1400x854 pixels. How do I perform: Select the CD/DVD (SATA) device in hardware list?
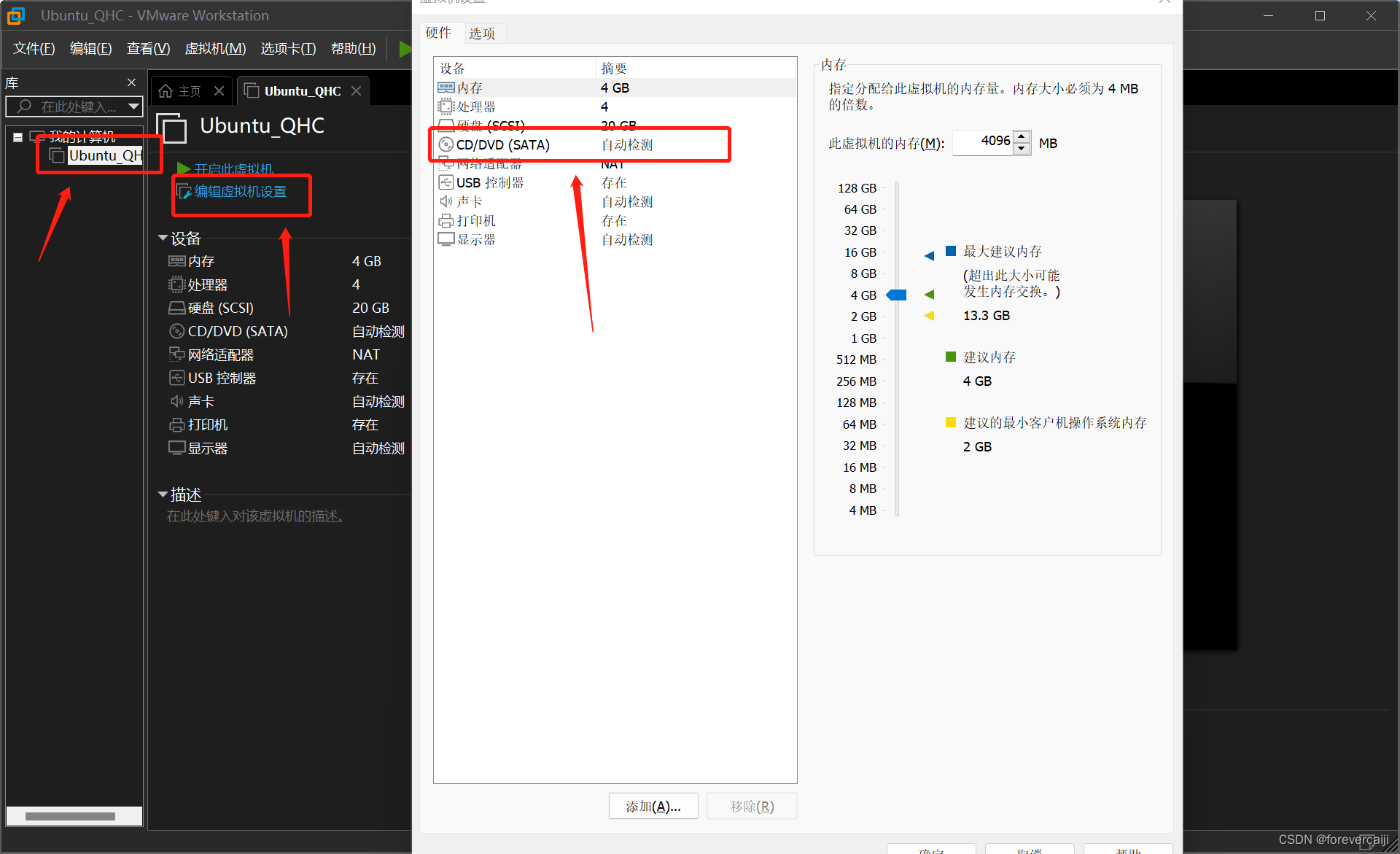tap(502, 145)
